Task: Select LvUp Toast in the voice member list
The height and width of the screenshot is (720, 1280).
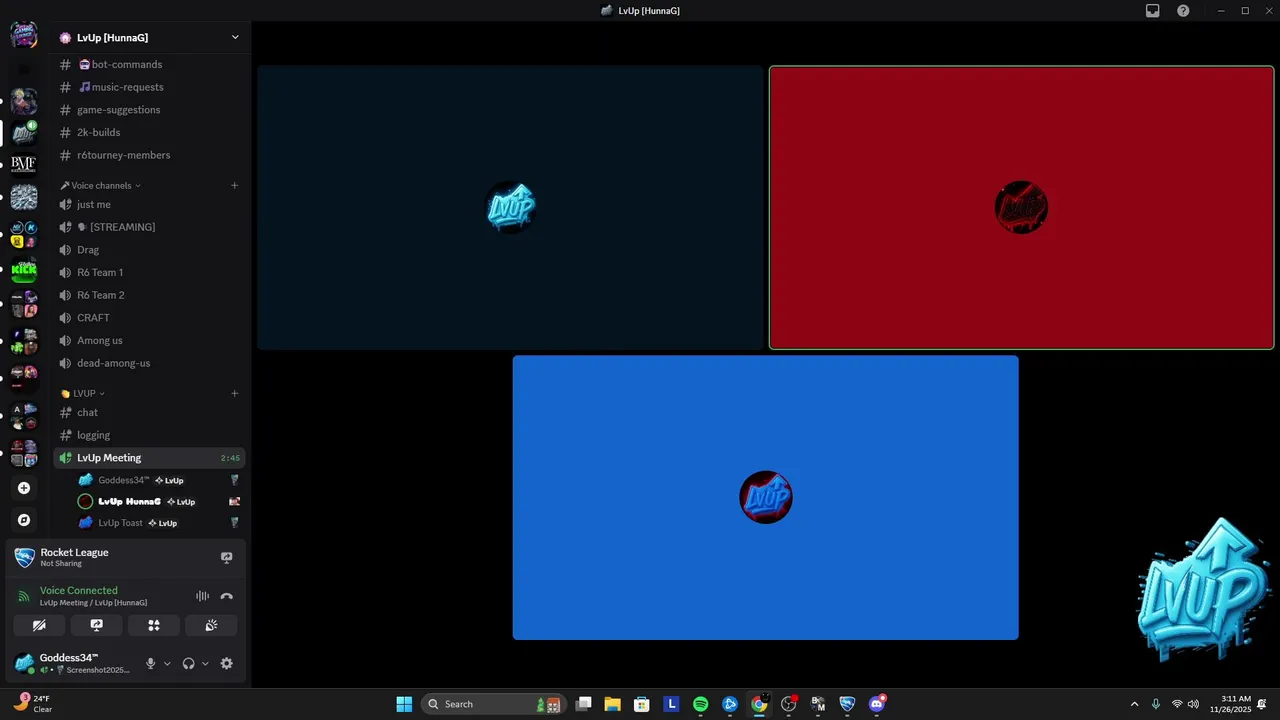Action: (159, 523)
